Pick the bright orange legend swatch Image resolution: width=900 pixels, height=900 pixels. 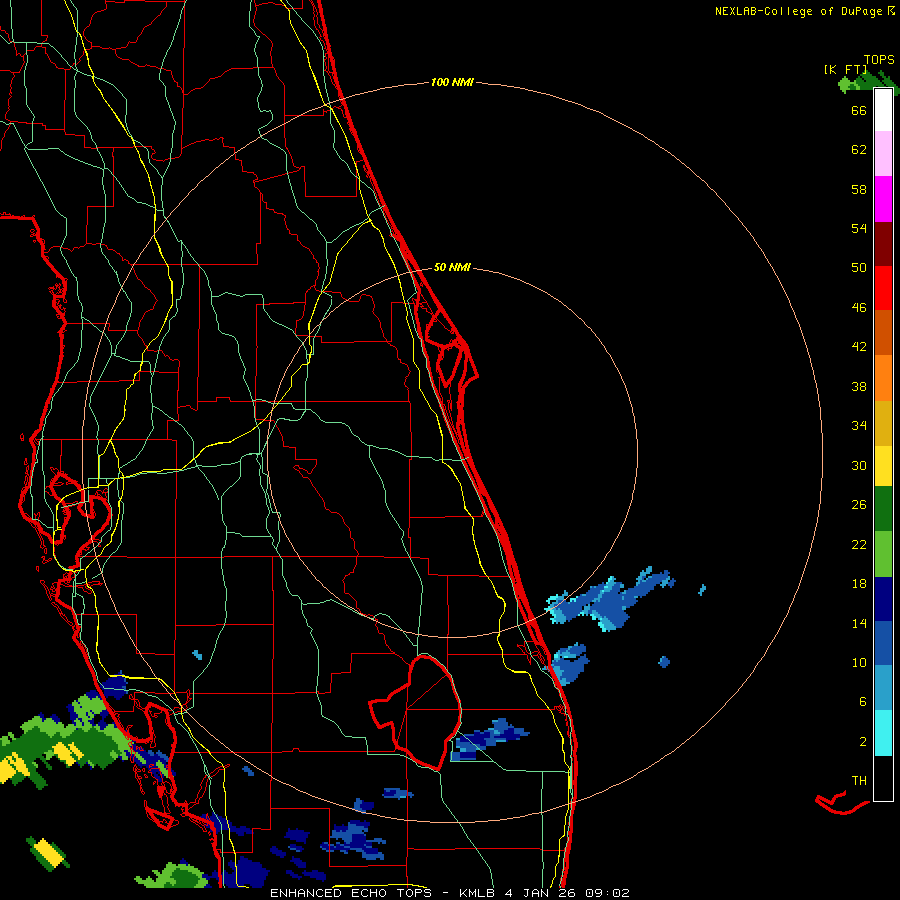coord(883,378)
